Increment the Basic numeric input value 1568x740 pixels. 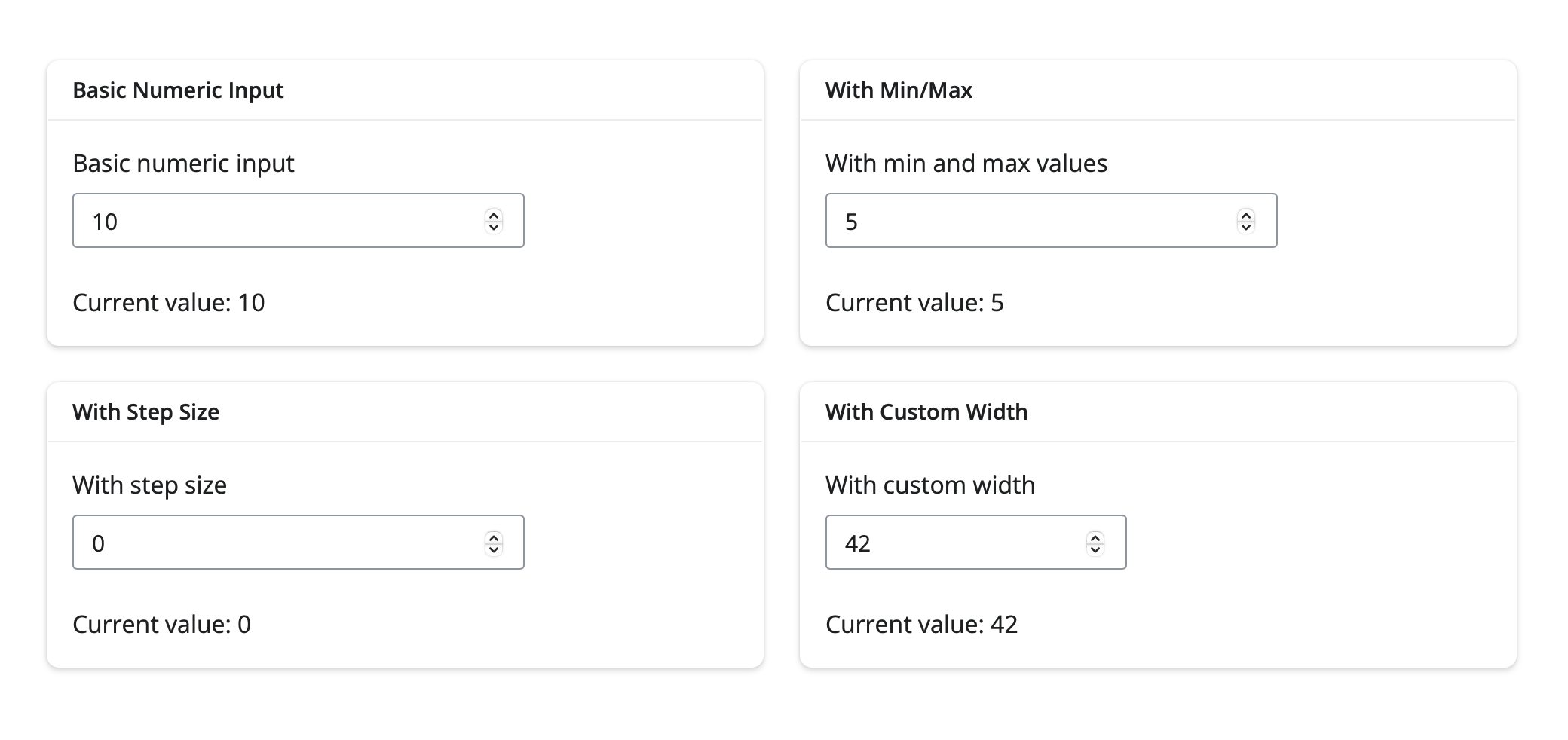[494, 215]
